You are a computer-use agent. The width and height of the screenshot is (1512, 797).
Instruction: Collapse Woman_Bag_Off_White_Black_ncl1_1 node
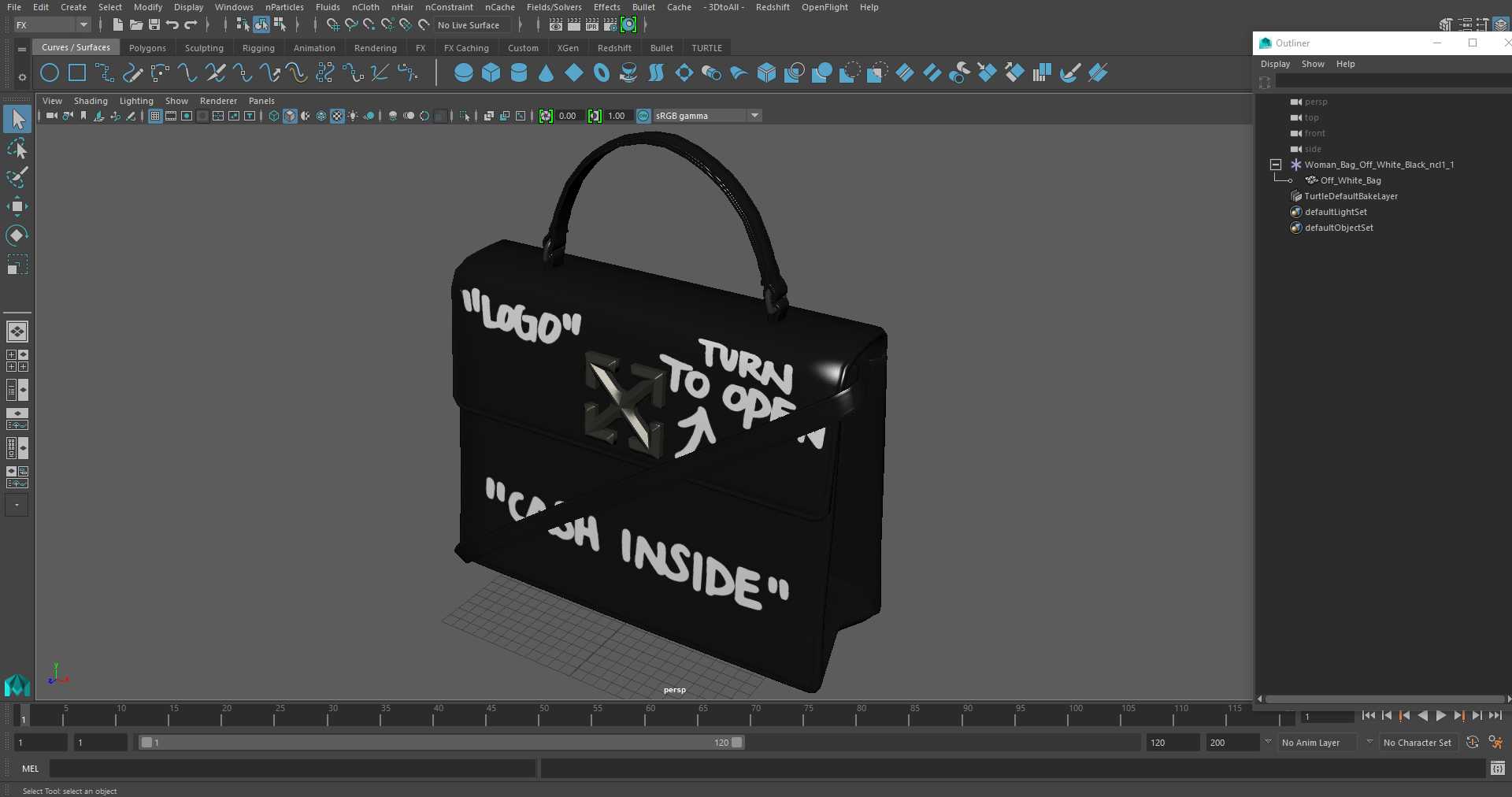click(1276, 165)
